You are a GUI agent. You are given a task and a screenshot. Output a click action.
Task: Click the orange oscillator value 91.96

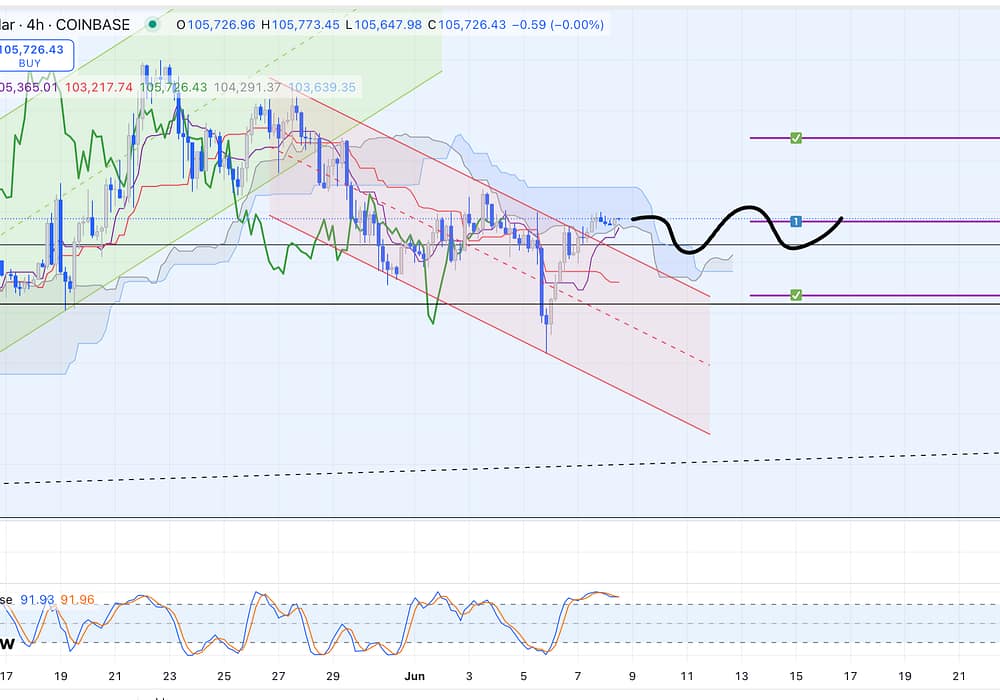click(77, 599)
